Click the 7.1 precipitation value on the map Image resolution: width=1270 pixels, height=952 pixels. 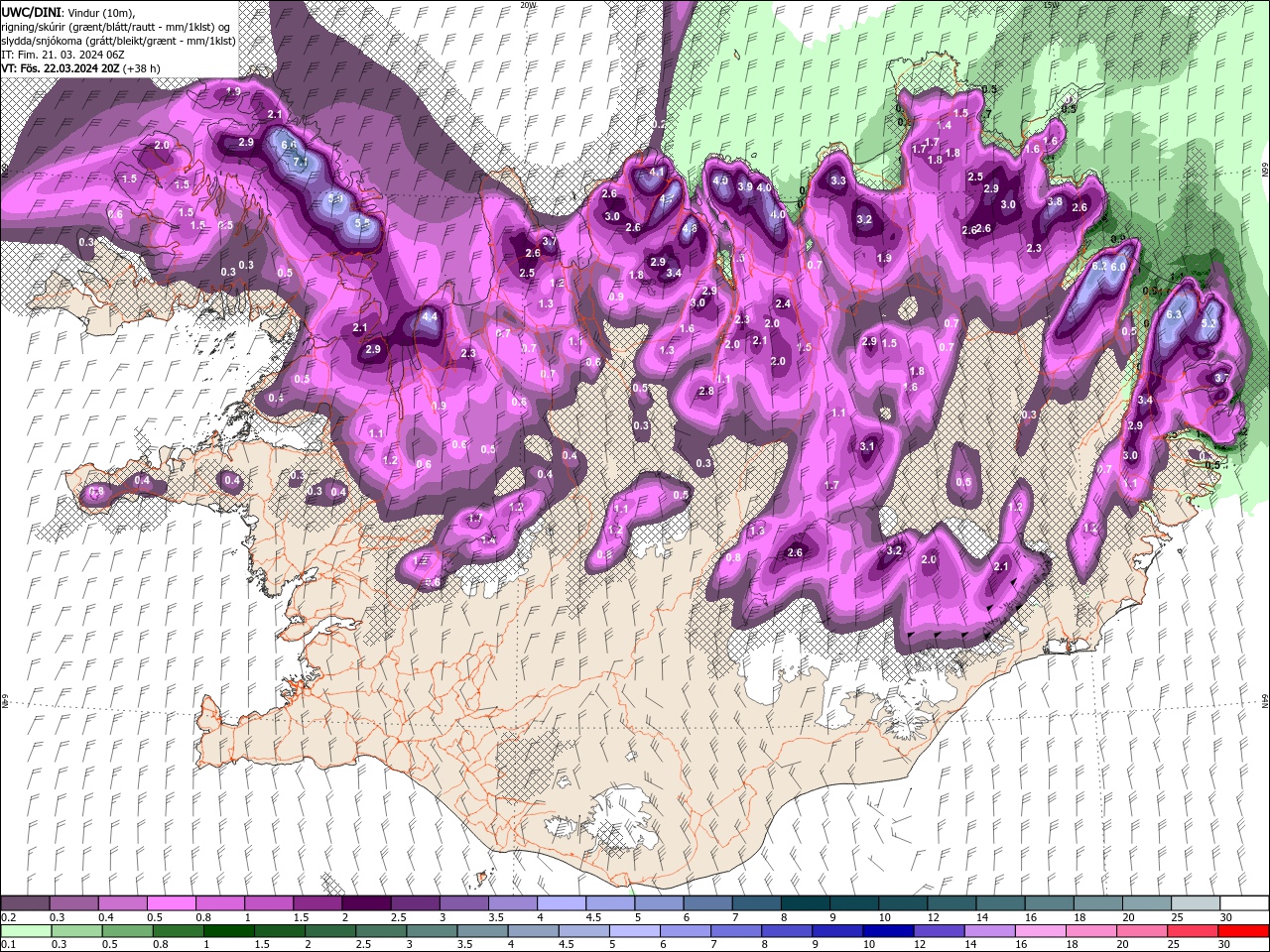(x=301, y=160)
